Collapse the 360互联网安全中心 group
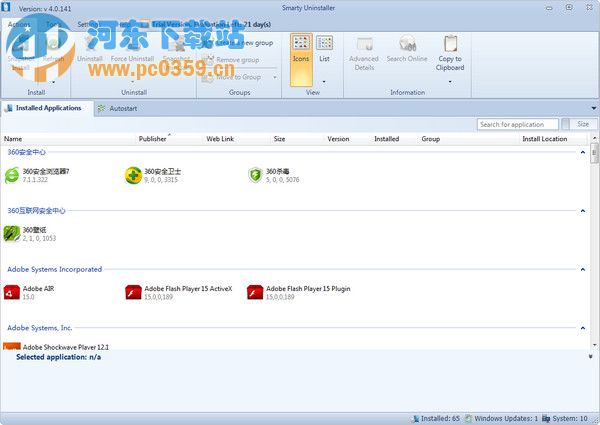 583,211
